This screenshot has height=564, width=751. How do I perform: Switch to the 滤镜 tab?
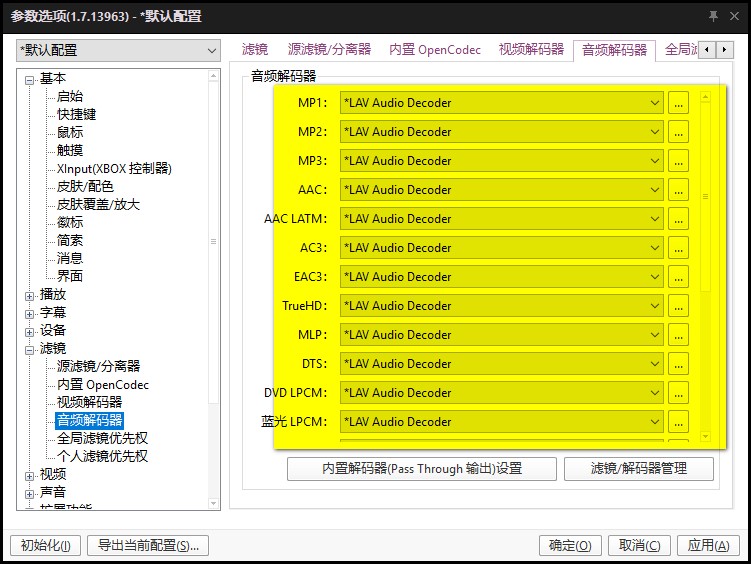[x=255, y=49]
